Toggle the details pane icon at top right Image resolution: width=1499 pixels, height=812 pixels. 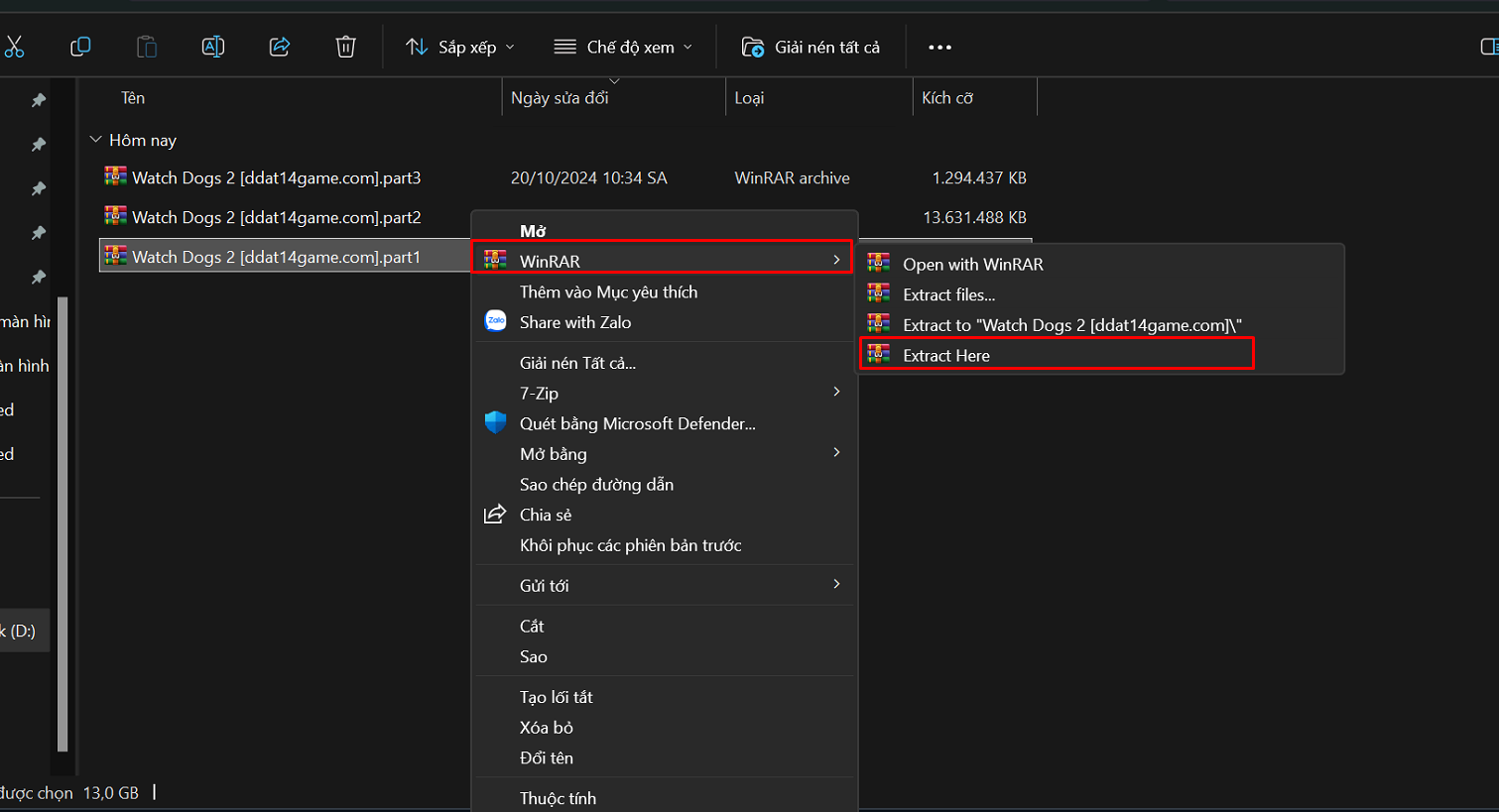1488,47
